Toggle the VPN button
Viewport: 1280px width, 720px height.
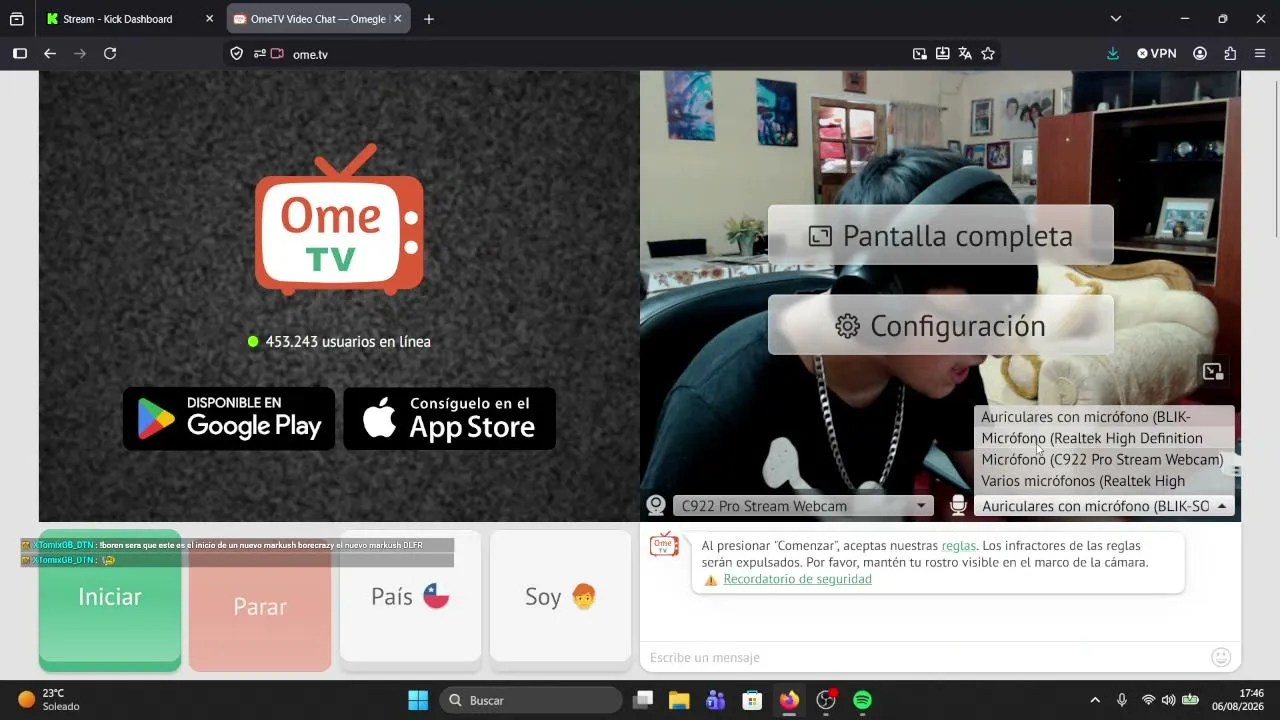coord(1157,54)
